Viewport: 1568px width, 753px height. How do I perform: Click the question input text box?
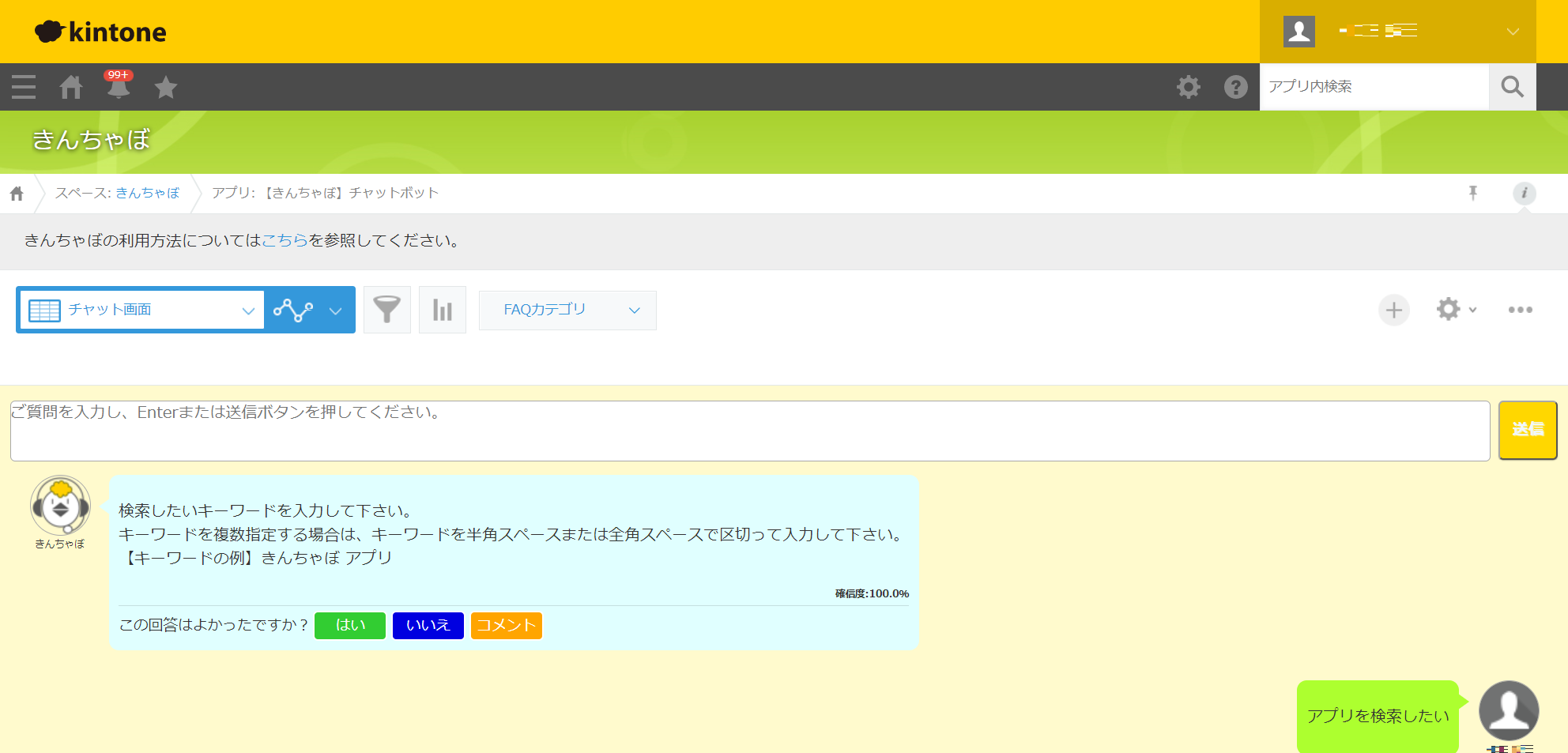coord(749,431)
